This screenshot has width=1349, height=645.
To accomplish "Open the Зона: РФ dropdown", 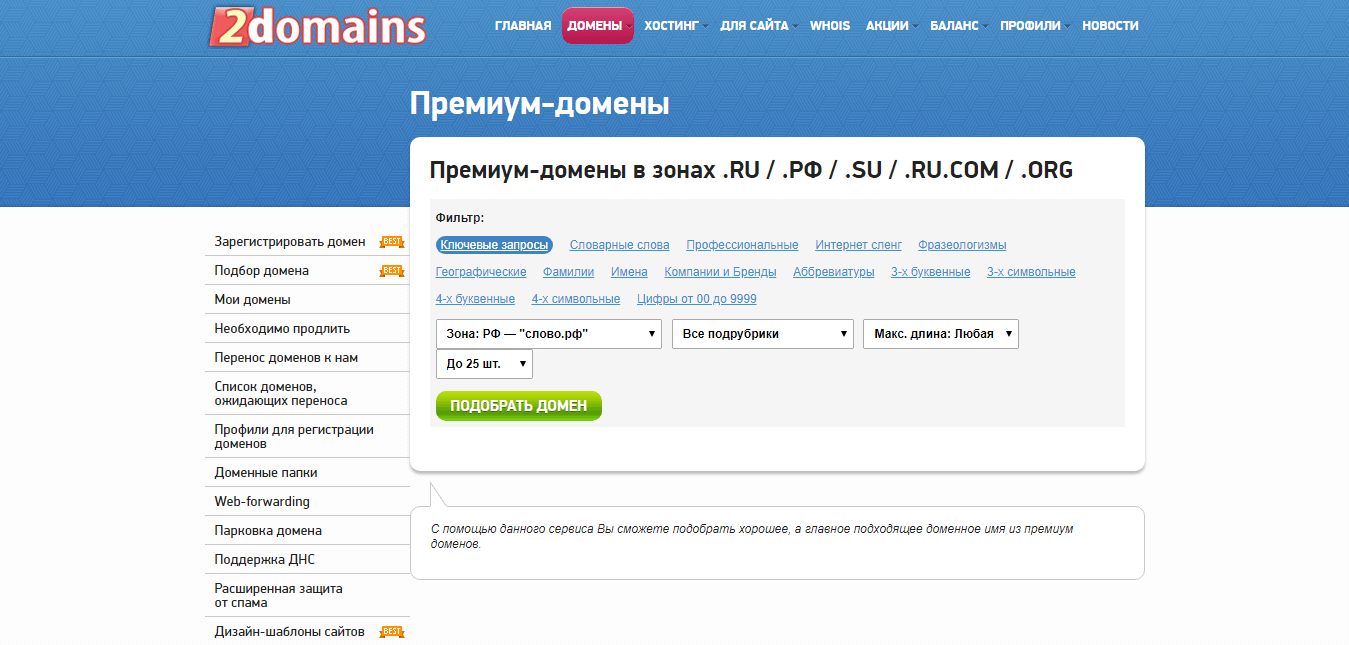I will (549, 334).
